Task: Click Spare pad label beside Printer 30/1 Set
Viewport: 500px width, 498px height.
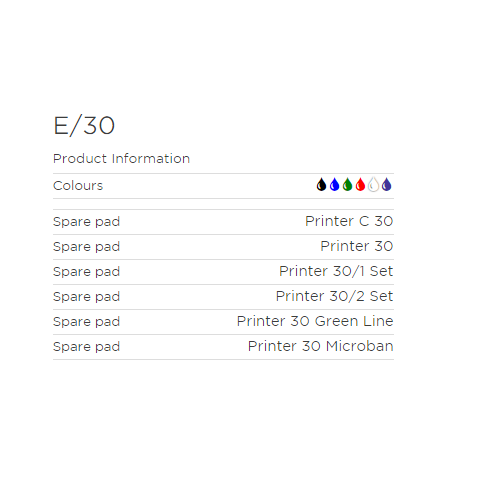Action: pyautogui.click(x=86, y=272)
